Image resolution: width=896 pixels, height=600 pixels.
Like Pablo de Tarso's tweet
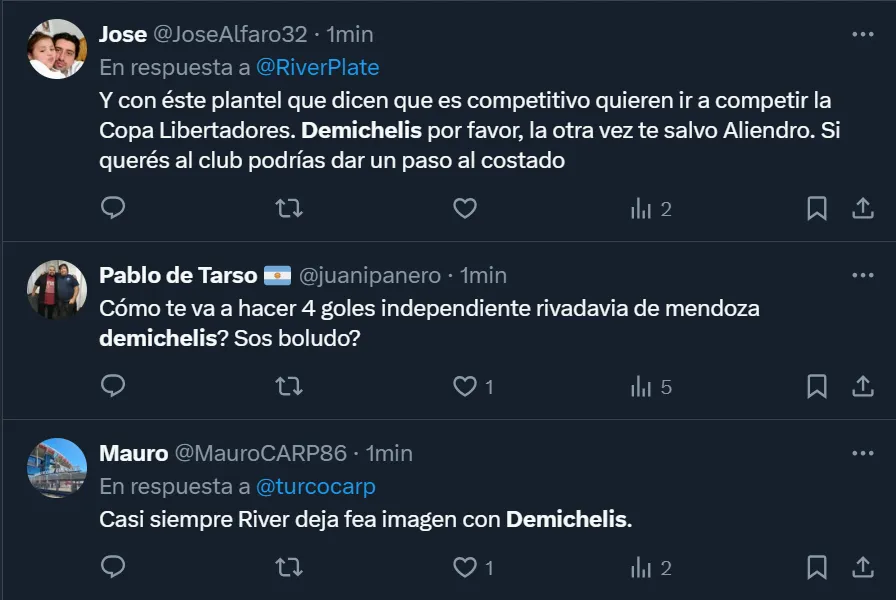[464, 386]
